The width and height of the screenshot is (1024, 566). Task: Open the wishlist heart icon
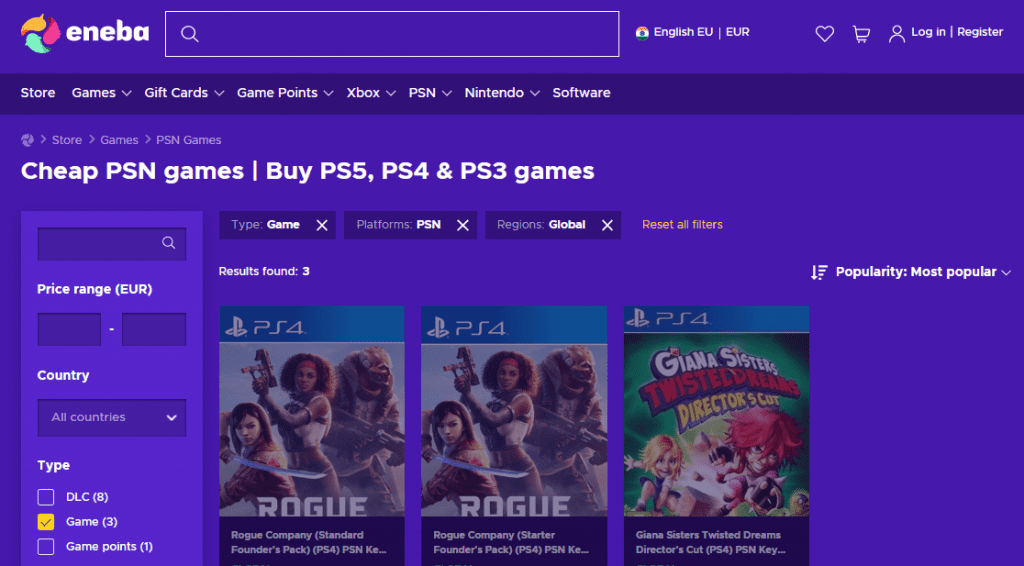[825, 34]
